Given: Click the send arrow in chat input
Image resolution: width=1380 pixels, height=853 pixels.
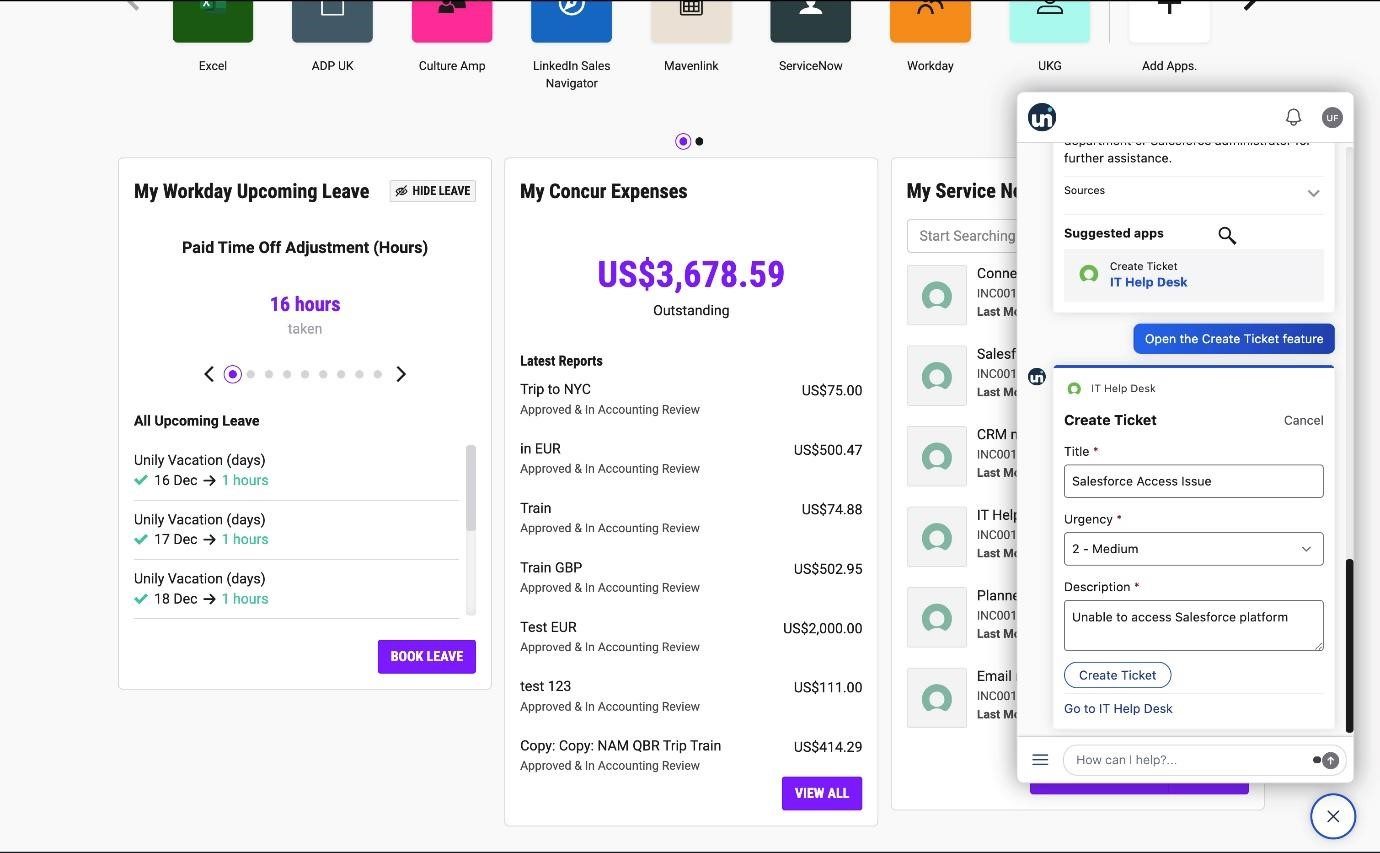Looking at the screenshot, I should (x=1330, y=760).
